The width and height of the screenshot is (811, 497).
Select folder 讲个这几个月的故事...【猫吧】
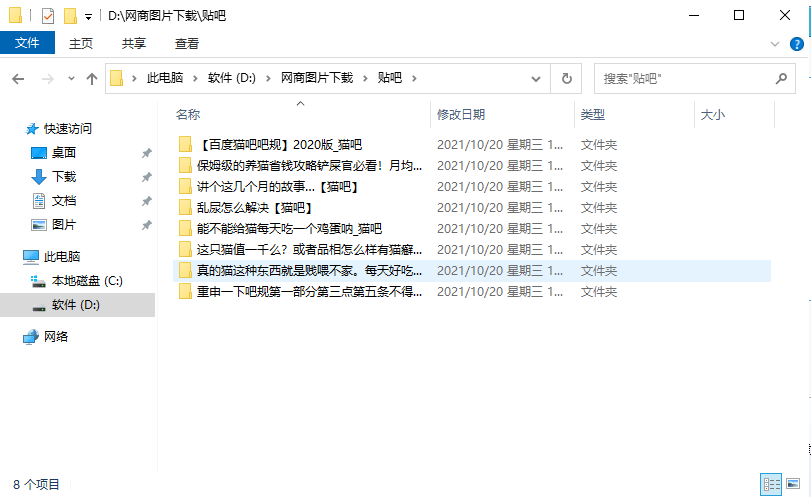(278, 187)
